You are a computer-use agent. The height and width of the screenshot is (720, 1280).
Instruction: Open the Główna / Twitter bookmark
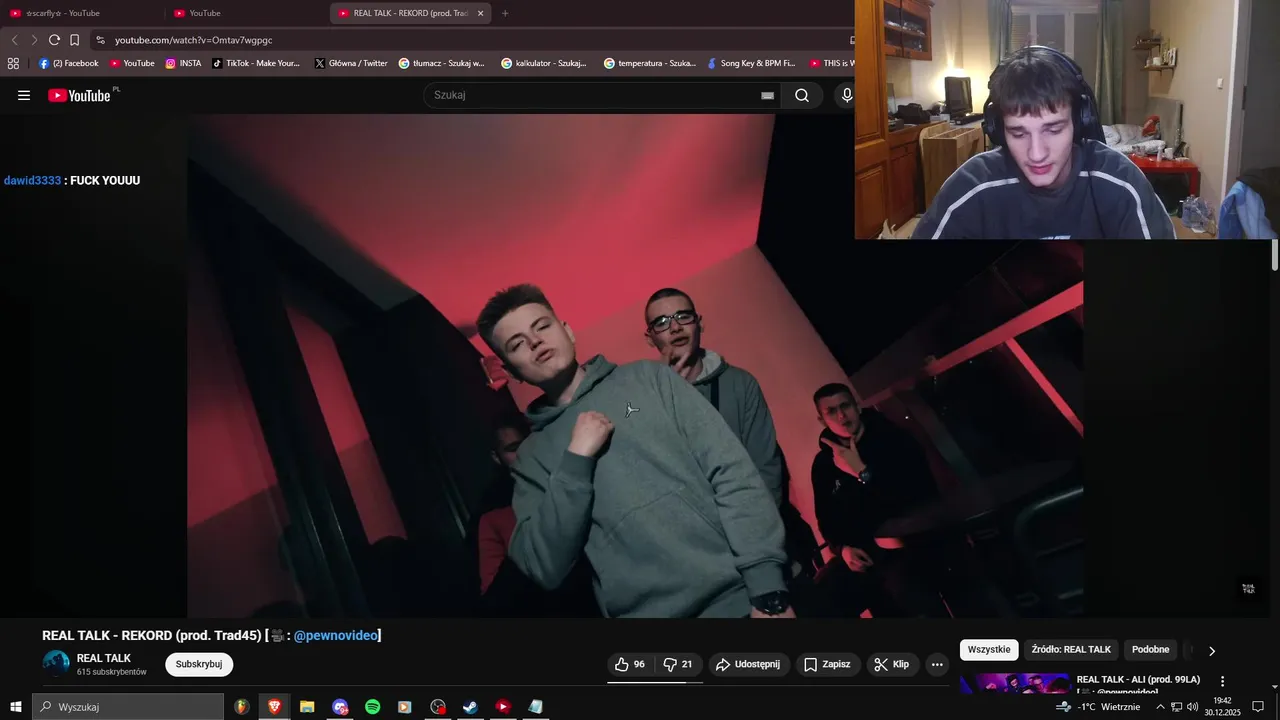pyautogui.click(x=351, y=63)
